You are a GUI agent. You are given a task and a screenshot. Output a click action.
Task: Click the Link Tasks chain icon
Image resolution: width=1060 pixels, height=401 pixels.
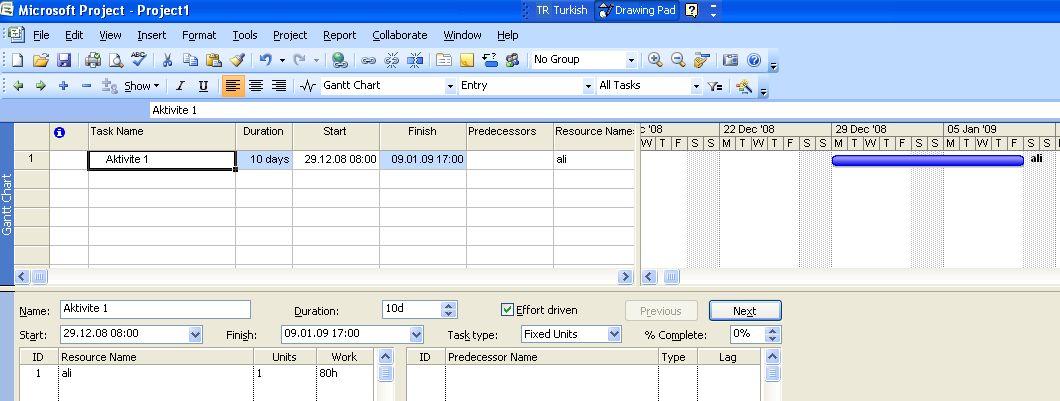click(369, 60)
